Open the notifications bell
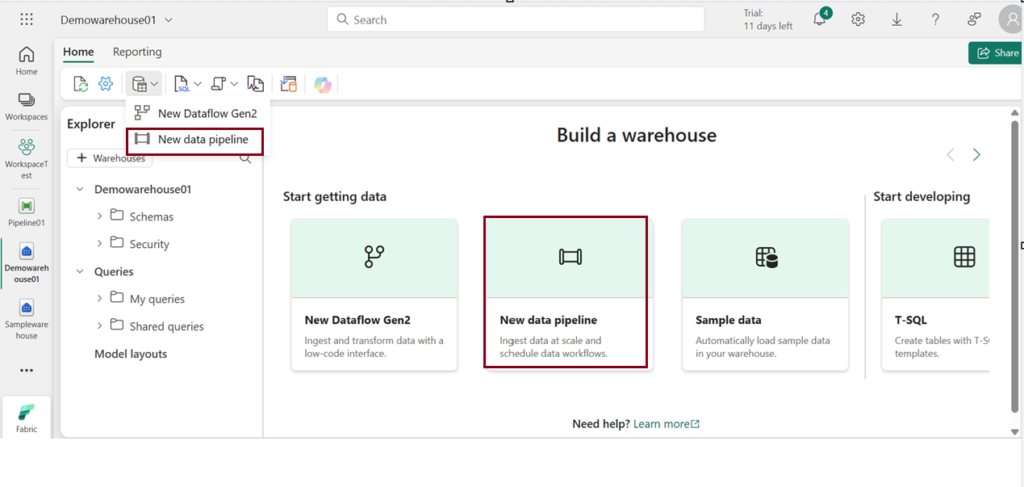Viewport: 1024px width, 487px height. (820, 19)
